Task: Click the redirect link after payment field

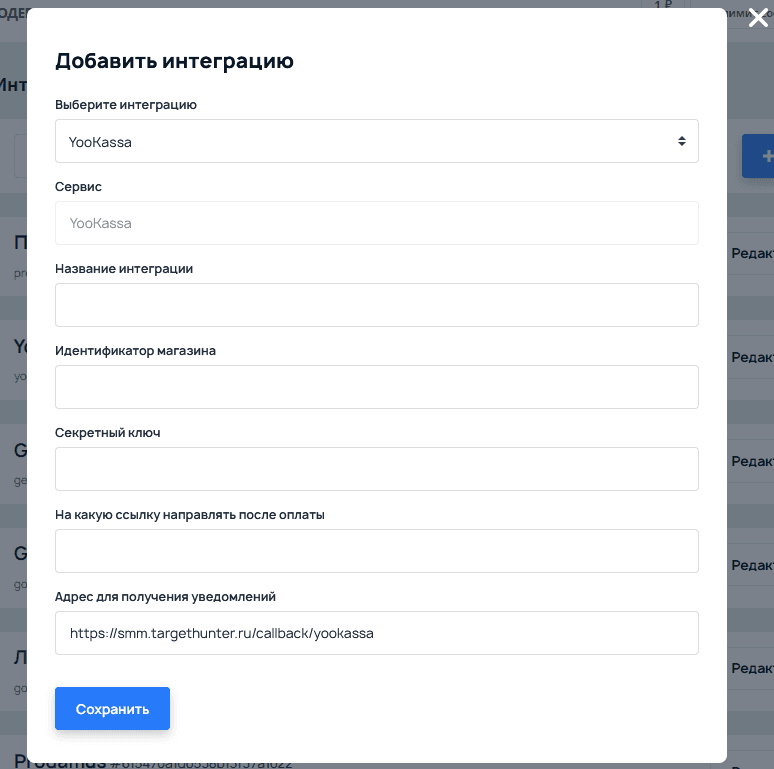Action: click(376, 551)
